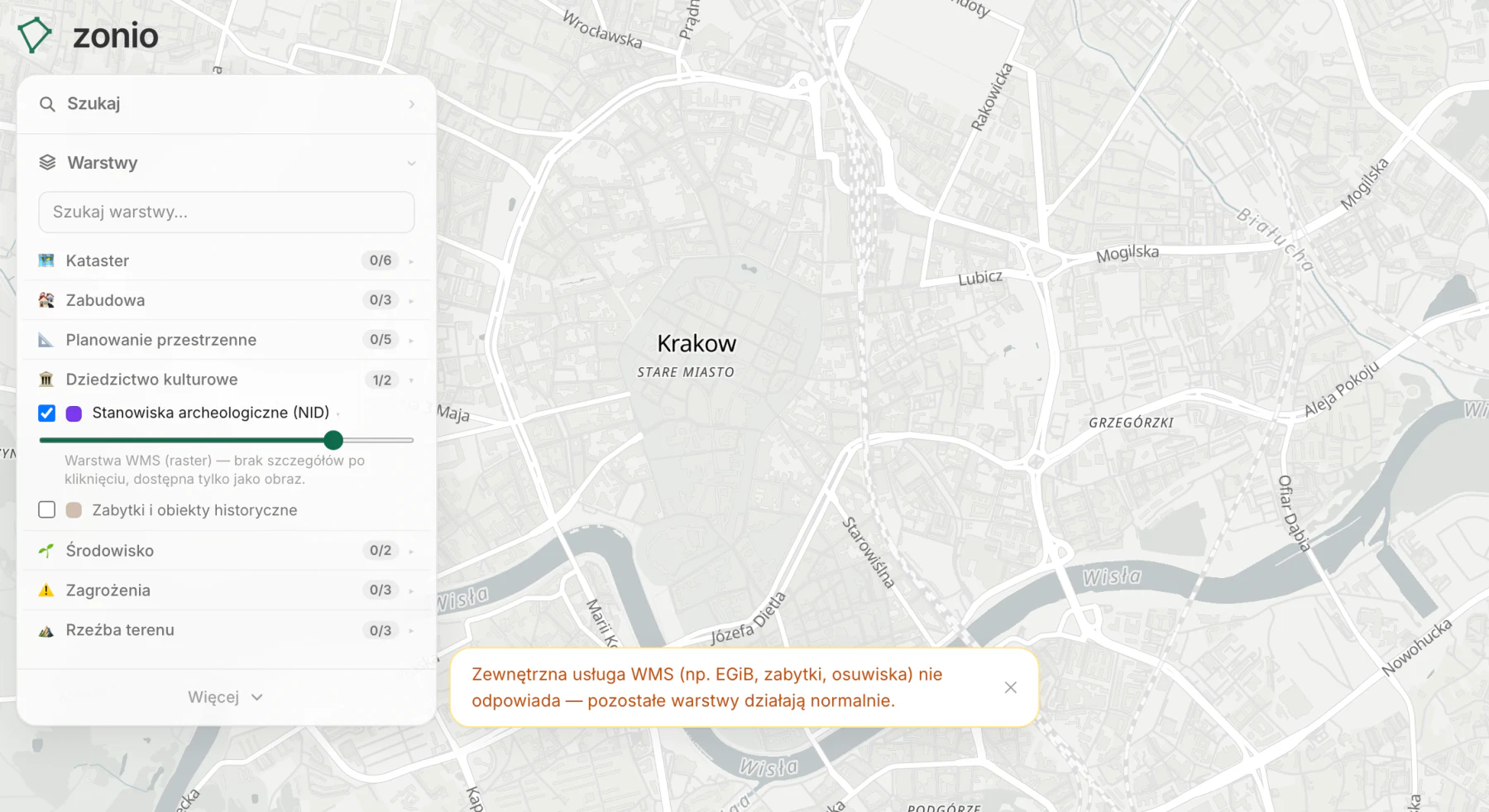
Task: Click the Dziedzictwo kulturowe museum icon
Action: pos(46,380)
